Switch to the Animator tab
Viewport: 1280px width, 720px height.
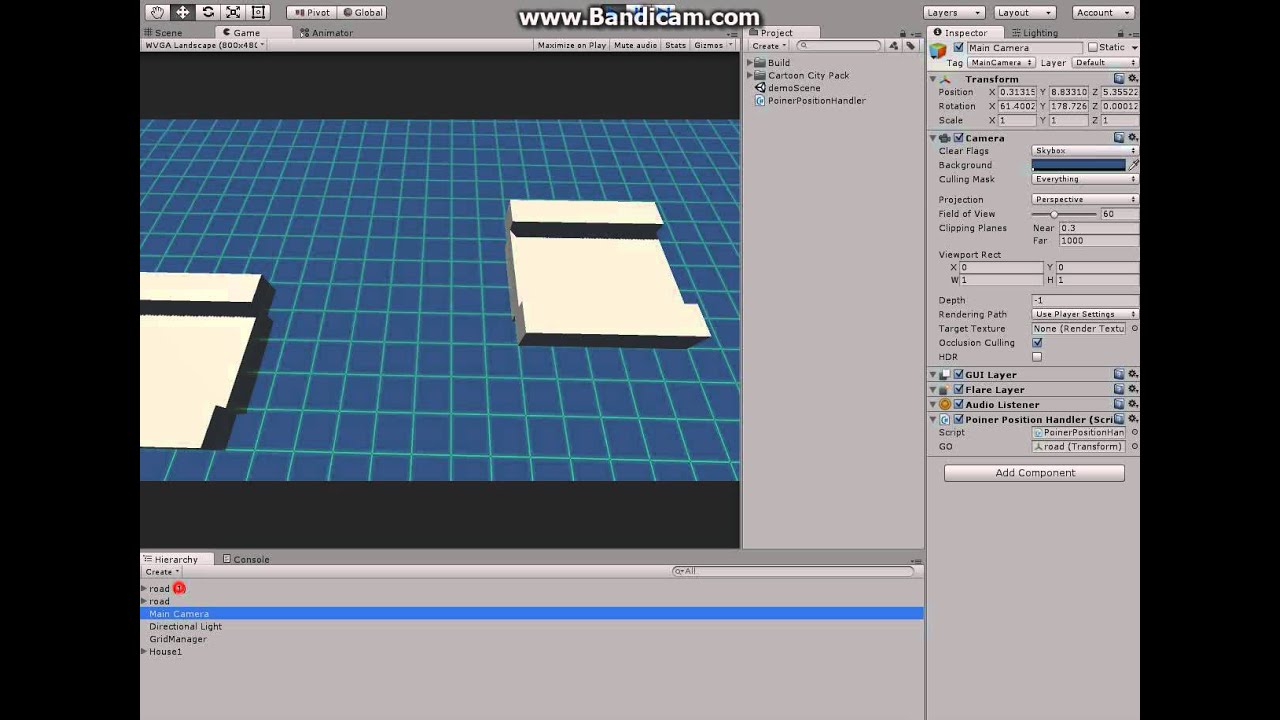[x=326, y=32]
